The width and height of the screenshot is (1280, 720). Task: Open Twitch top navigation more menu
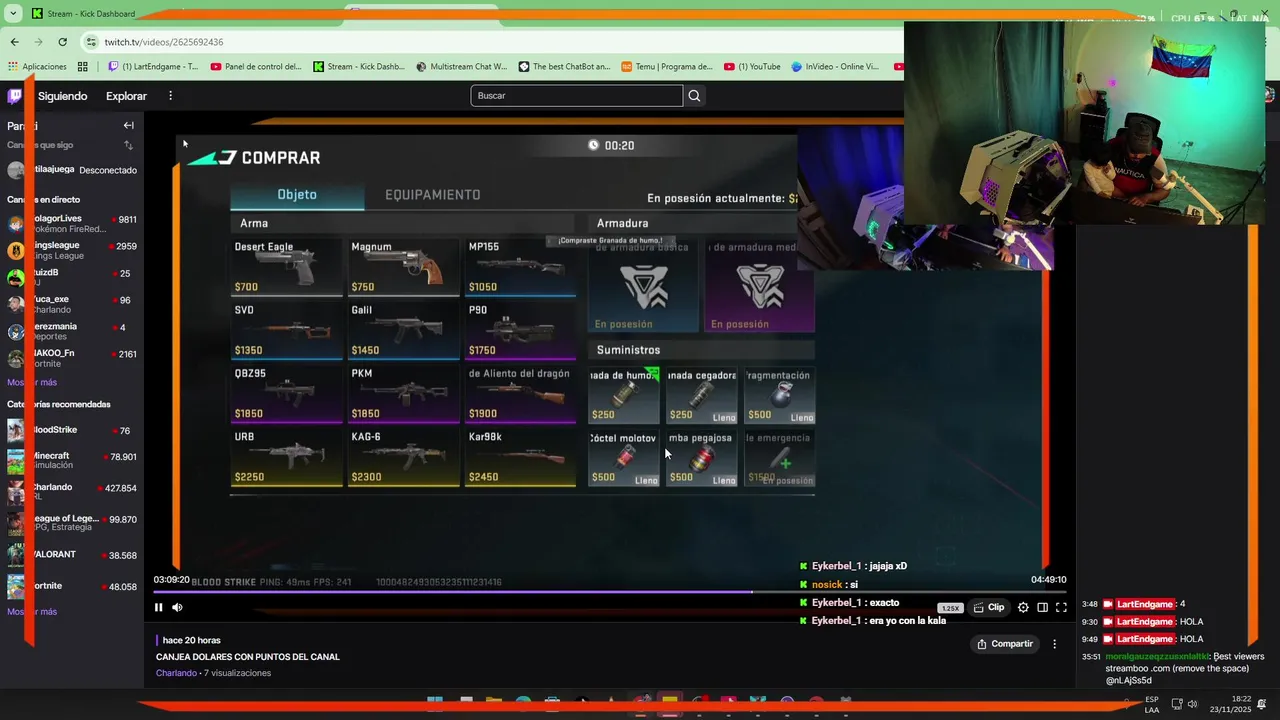tap(170, 96)
